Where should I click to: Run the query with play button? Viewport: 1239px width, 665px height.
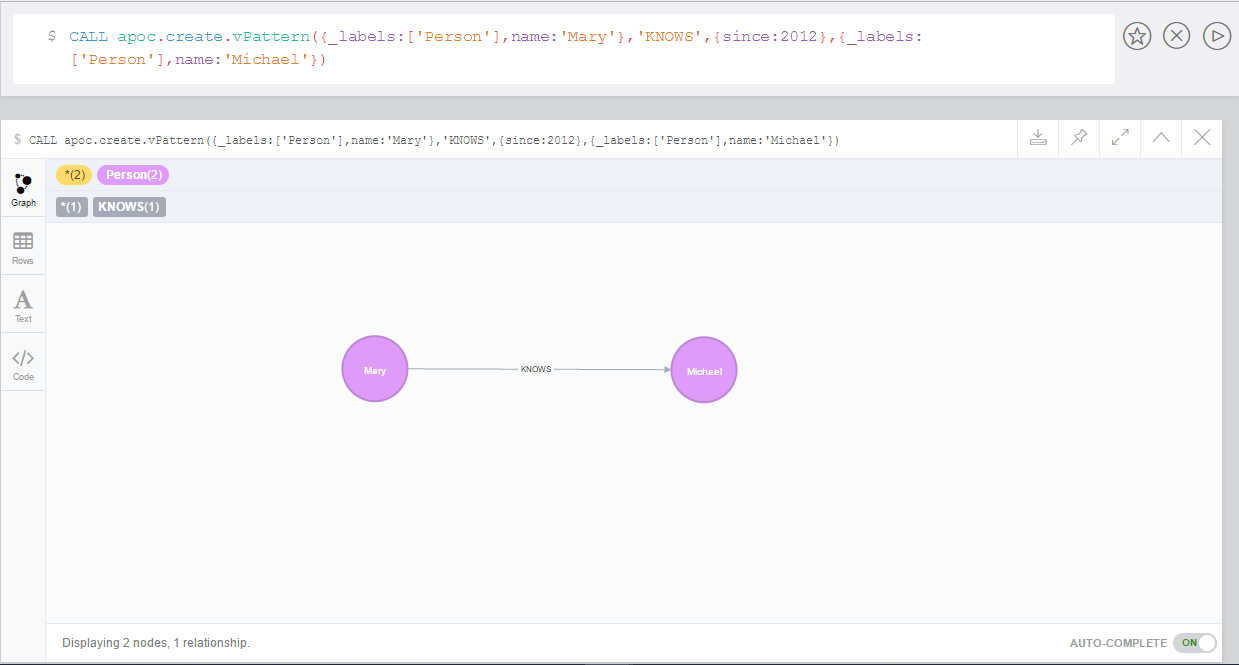tap(1217, 37)
